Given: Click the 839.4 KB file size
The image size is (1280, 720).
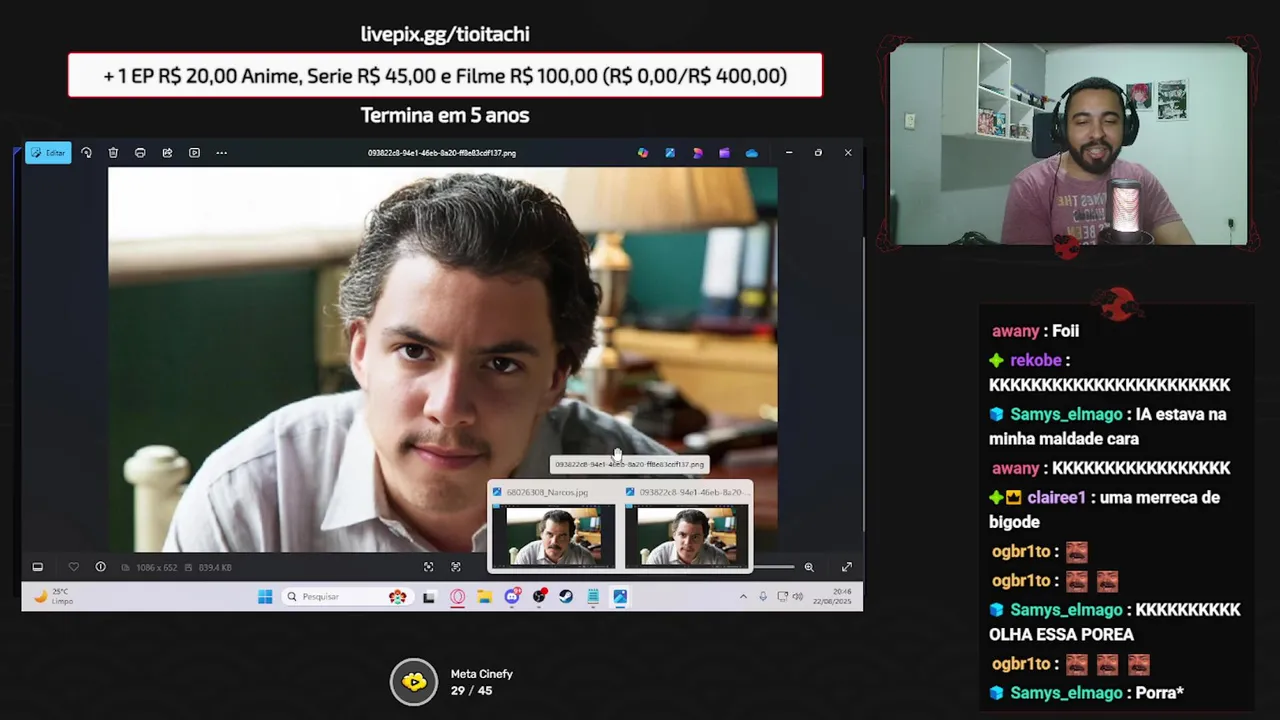Looking at the screenshot, I should click(x=215, y=567).
